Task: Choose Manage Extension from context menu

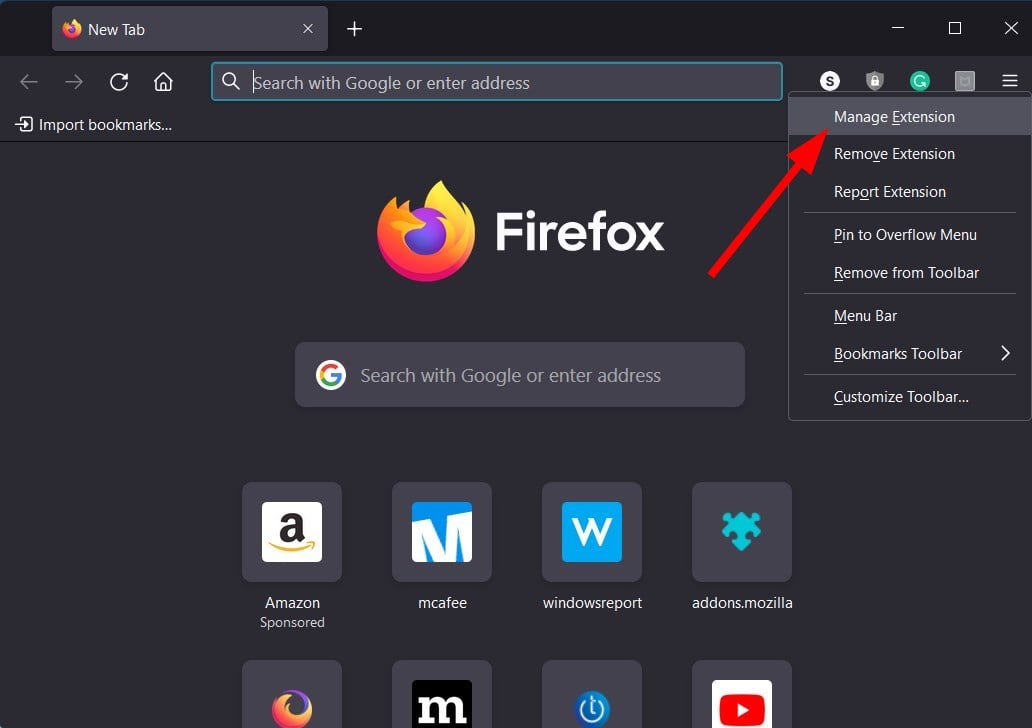Action: tap(910, 117)
